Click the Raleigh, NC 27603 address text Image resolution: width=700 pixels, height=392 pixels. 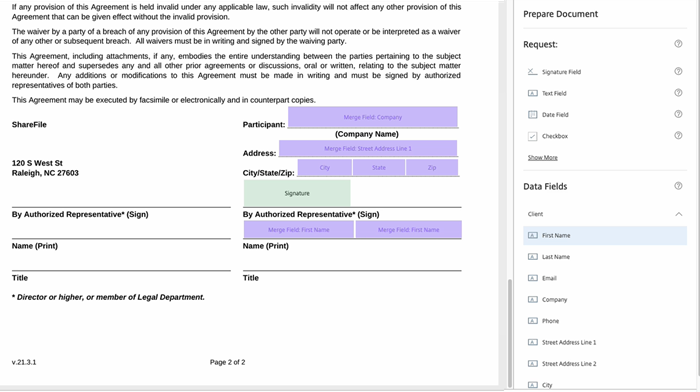tap(45, 173)
